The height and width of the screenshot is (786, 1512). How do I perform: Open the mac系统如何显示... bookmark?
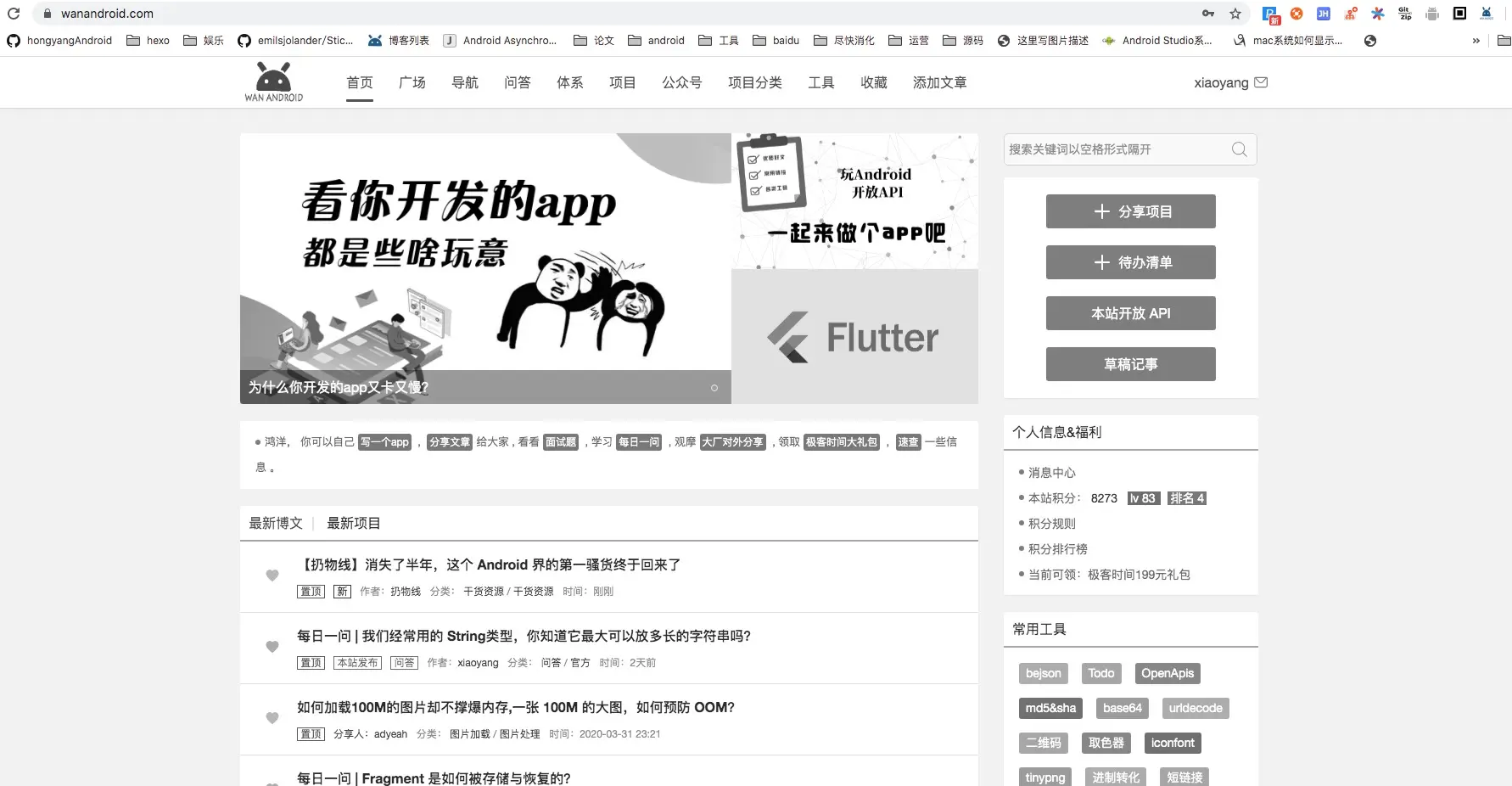[x=1288, y=41]
